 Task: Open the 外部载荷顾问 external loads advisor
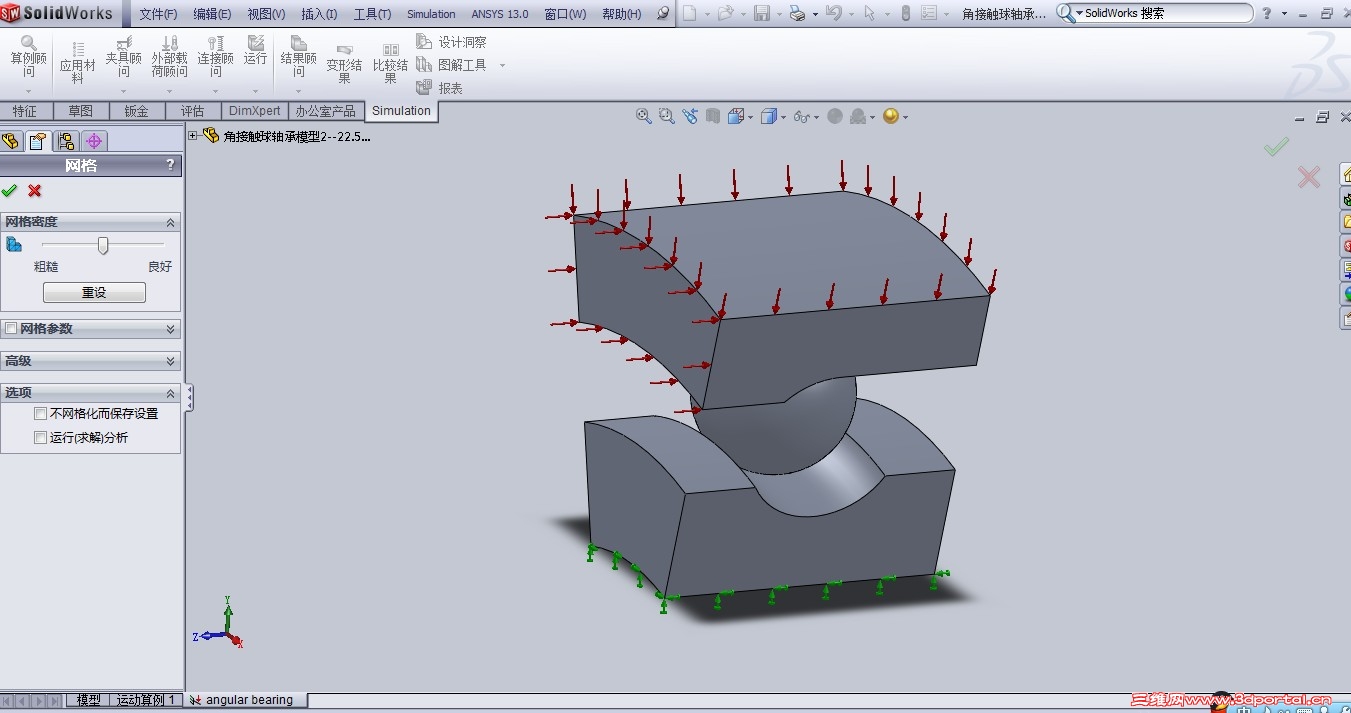pos(170,58)
